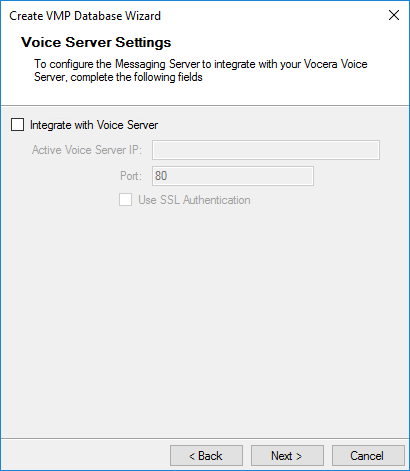
Task: Click the 'Integrate with Voice Server' label text
Action: click(x=94, y=125)
